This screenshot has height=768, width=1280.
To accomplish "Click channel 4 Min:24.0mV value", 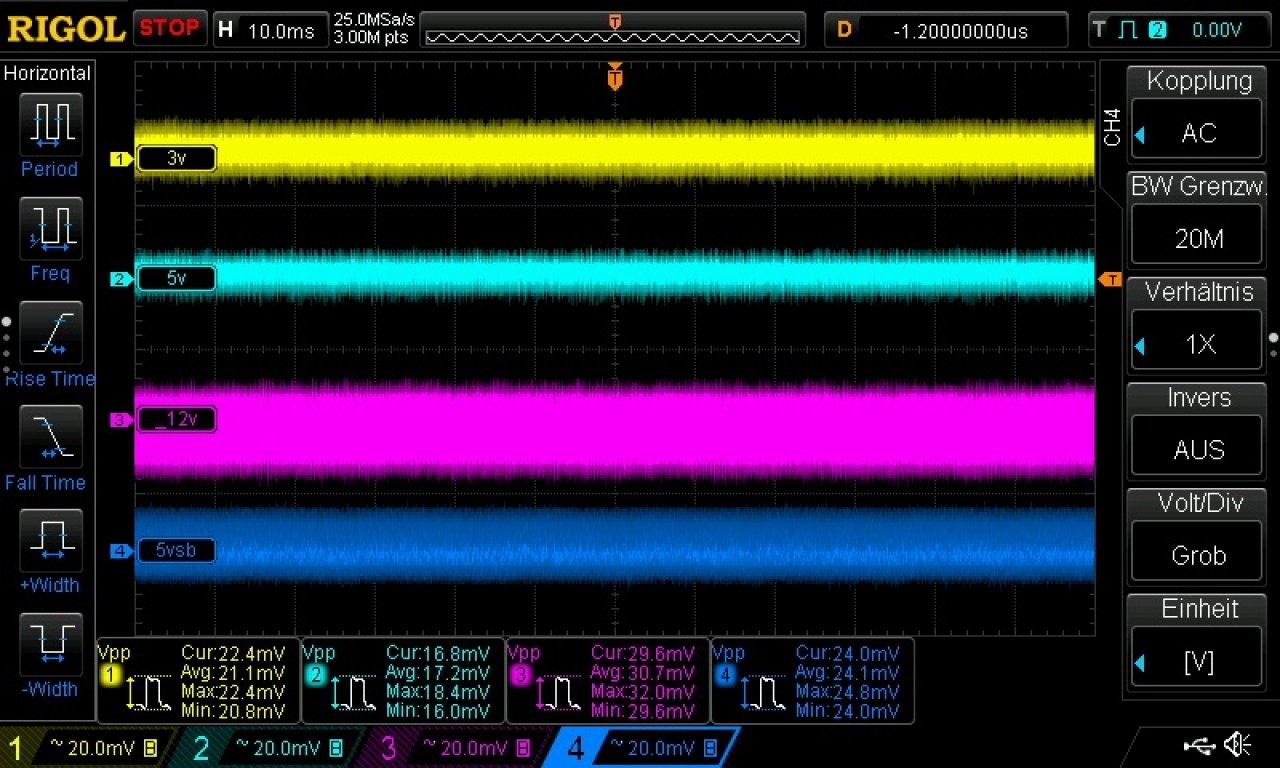I will (847, 712).
